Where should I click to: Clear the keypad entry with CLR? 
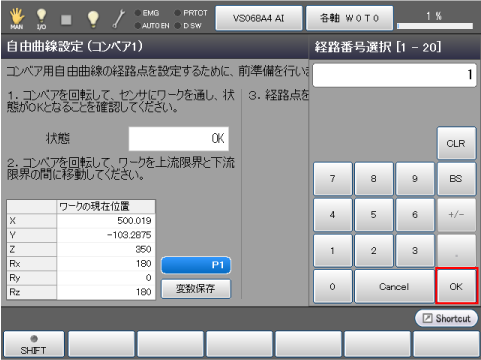[x=456, y=143]
